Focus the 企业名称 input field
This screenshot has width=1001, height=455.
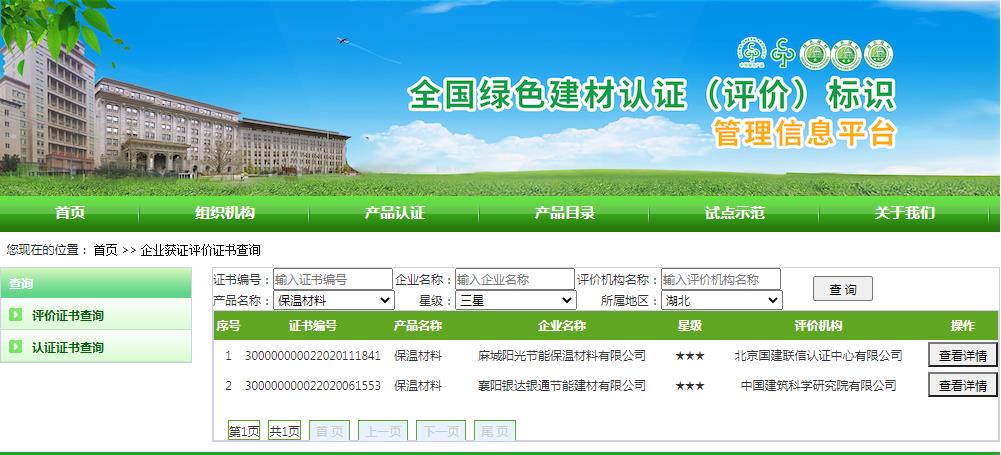pyautogui.click(x=515, y=279)
